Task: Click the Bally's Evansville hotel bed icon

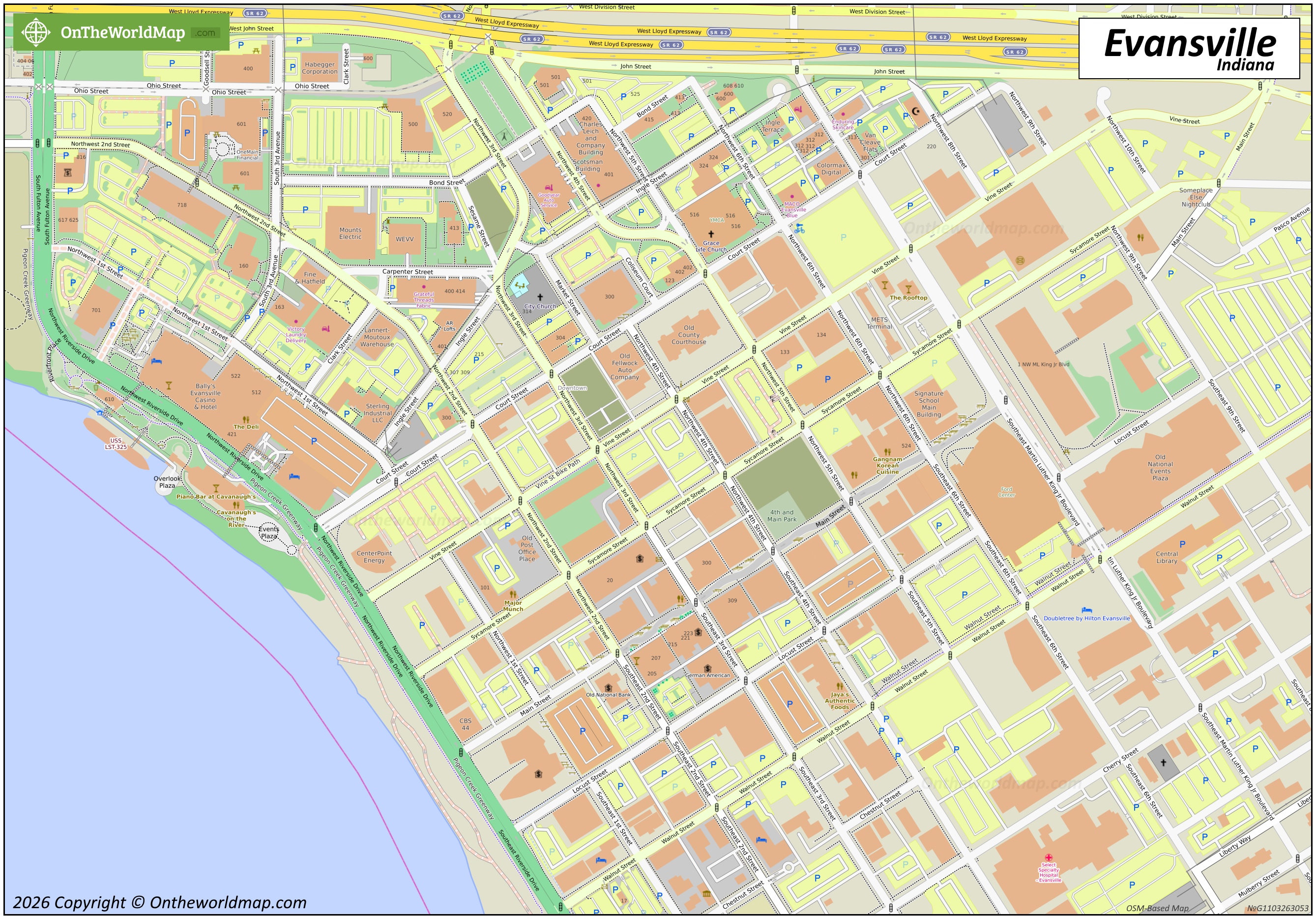Action: coord(156,361)
